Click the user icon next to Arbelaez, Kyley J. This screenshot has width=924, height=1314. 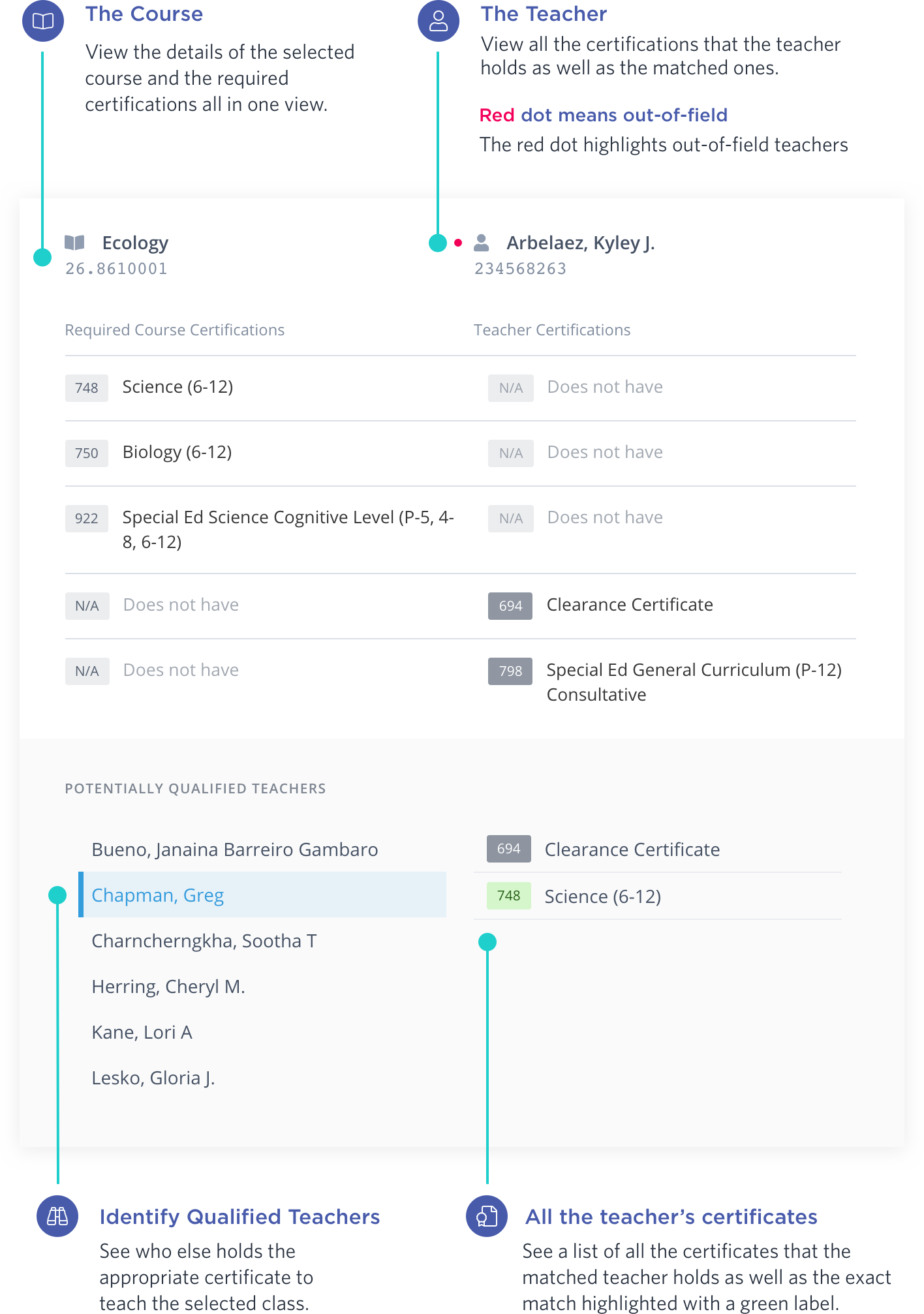[x=482, y=243]
